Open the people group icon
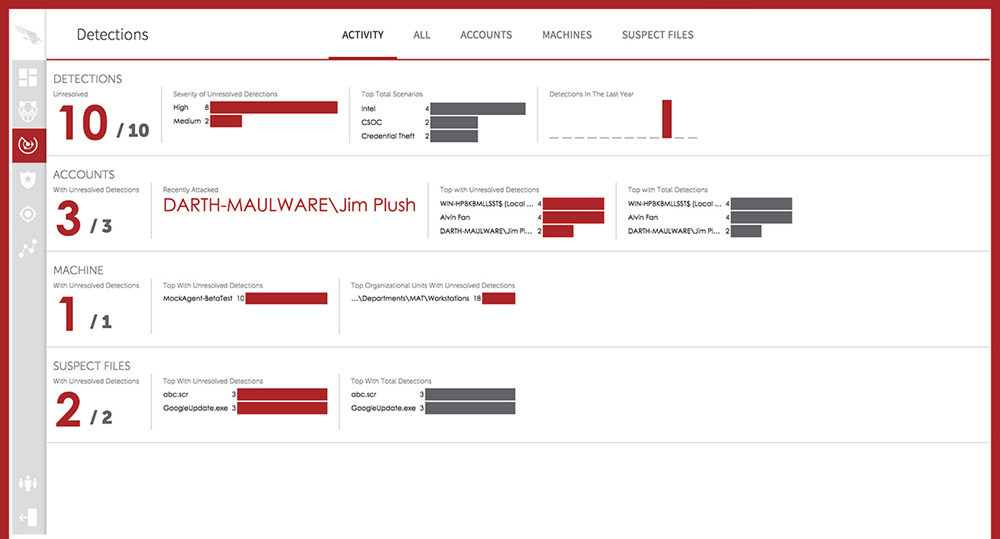This screenshot has width=1000, height=539. [28, 483]
